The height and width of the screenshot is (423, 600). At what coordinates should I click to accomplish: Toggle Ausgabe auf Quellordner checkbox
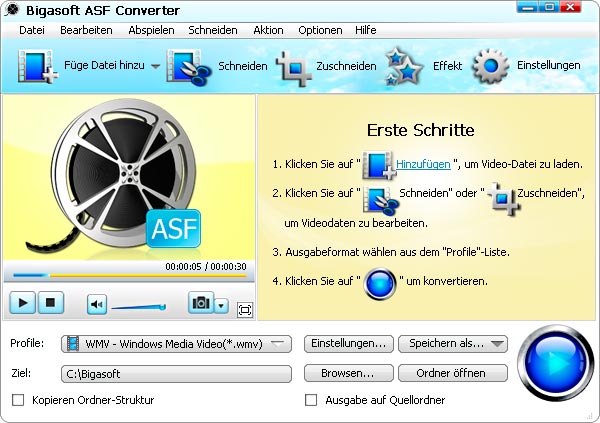pos(311,400)
